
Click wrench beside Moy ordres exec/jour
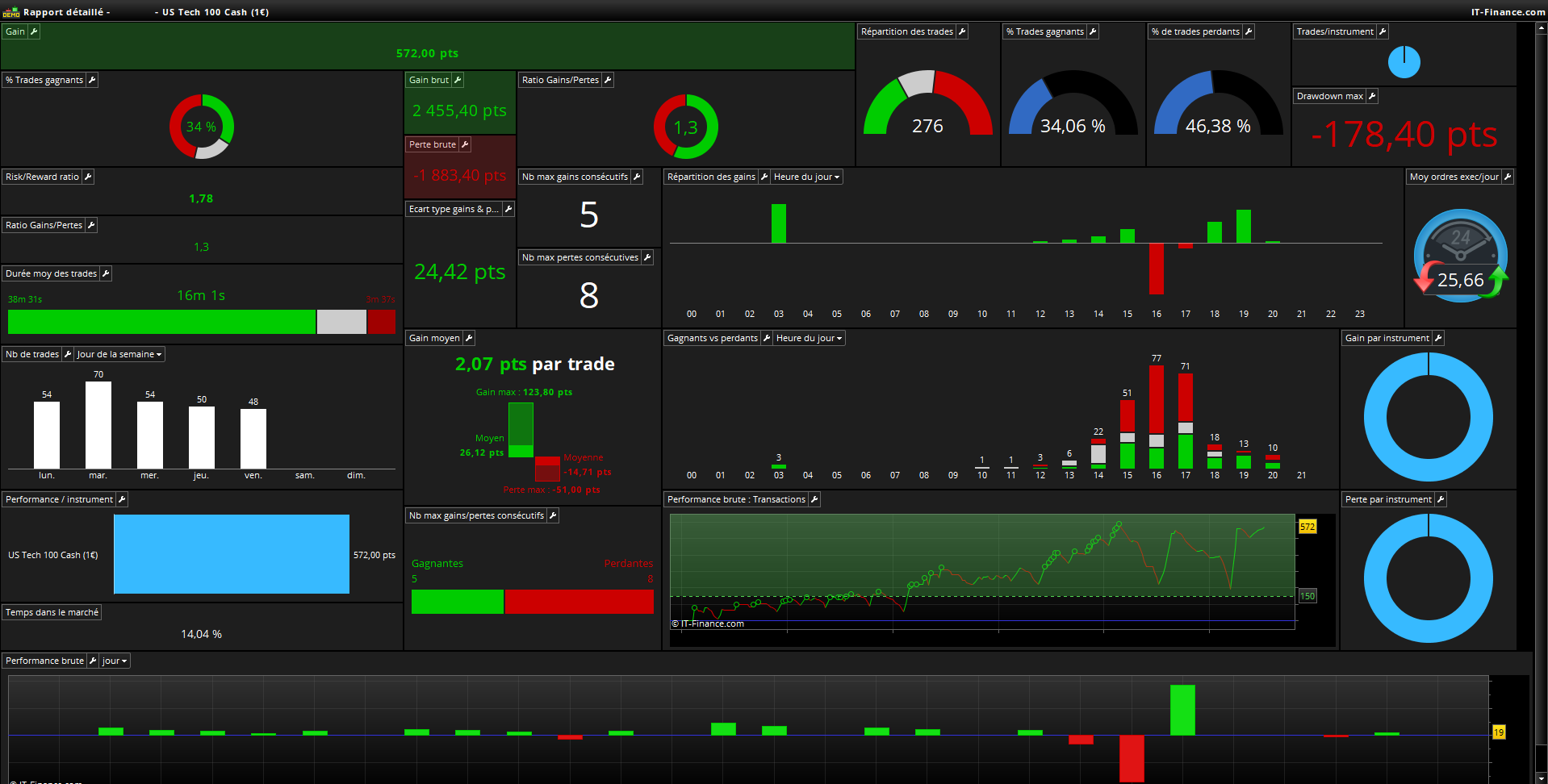pyautogui.click(x=1508, y=177)
